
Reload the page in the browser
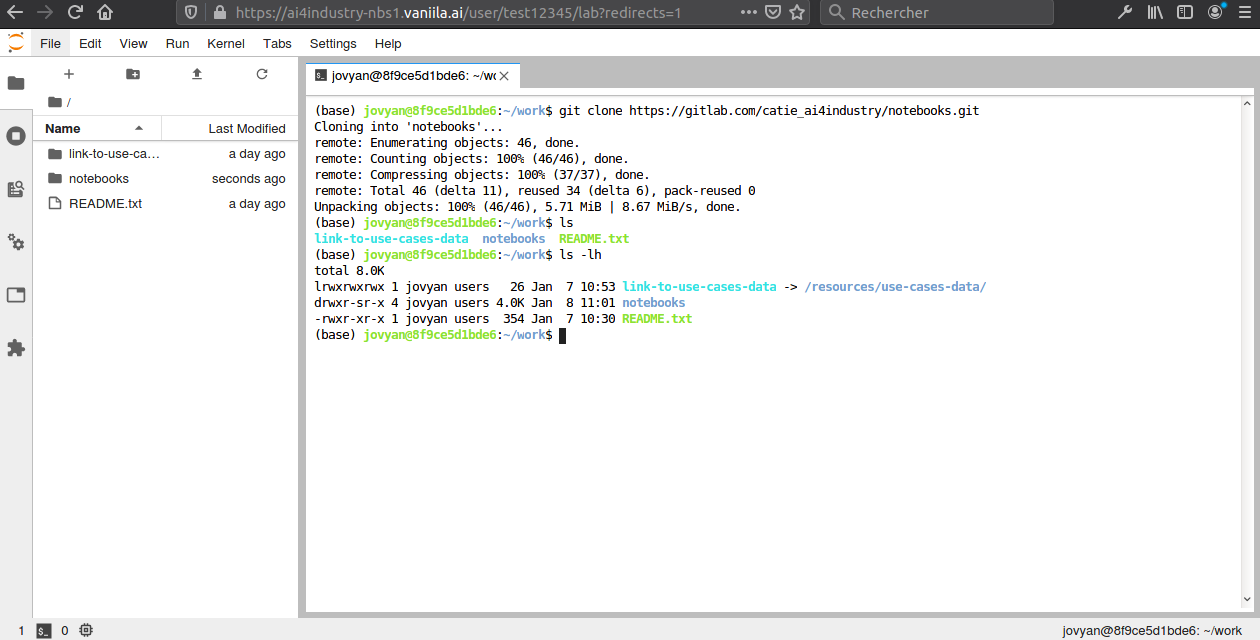coord(75,13)
